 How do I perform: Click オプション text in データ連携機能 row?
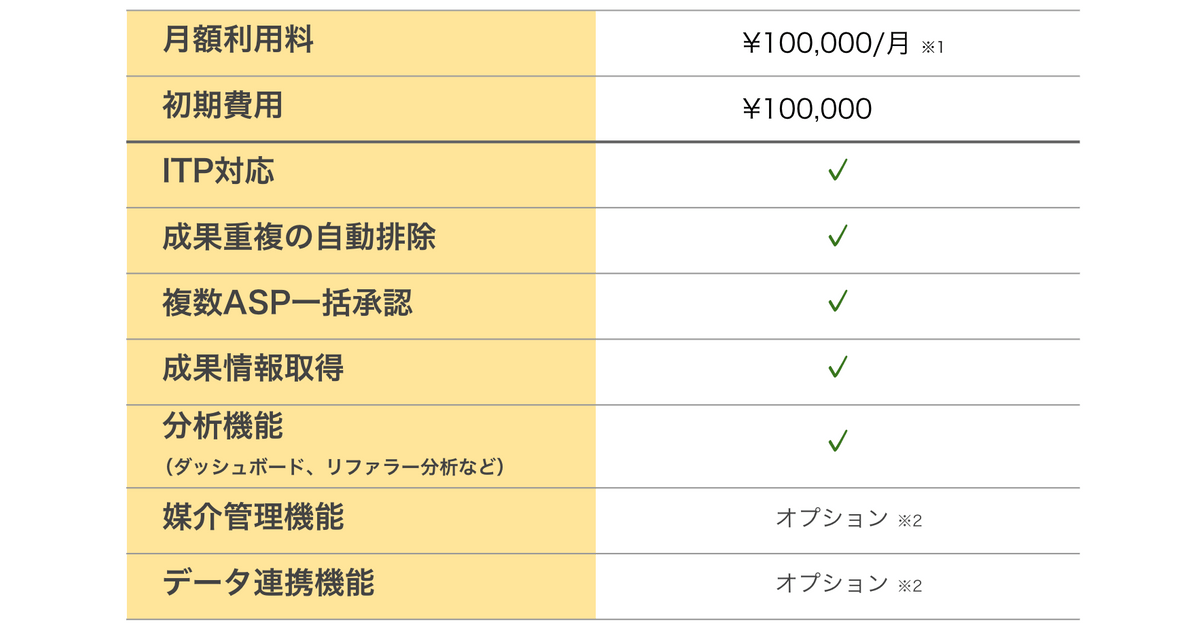pos(832,583)
